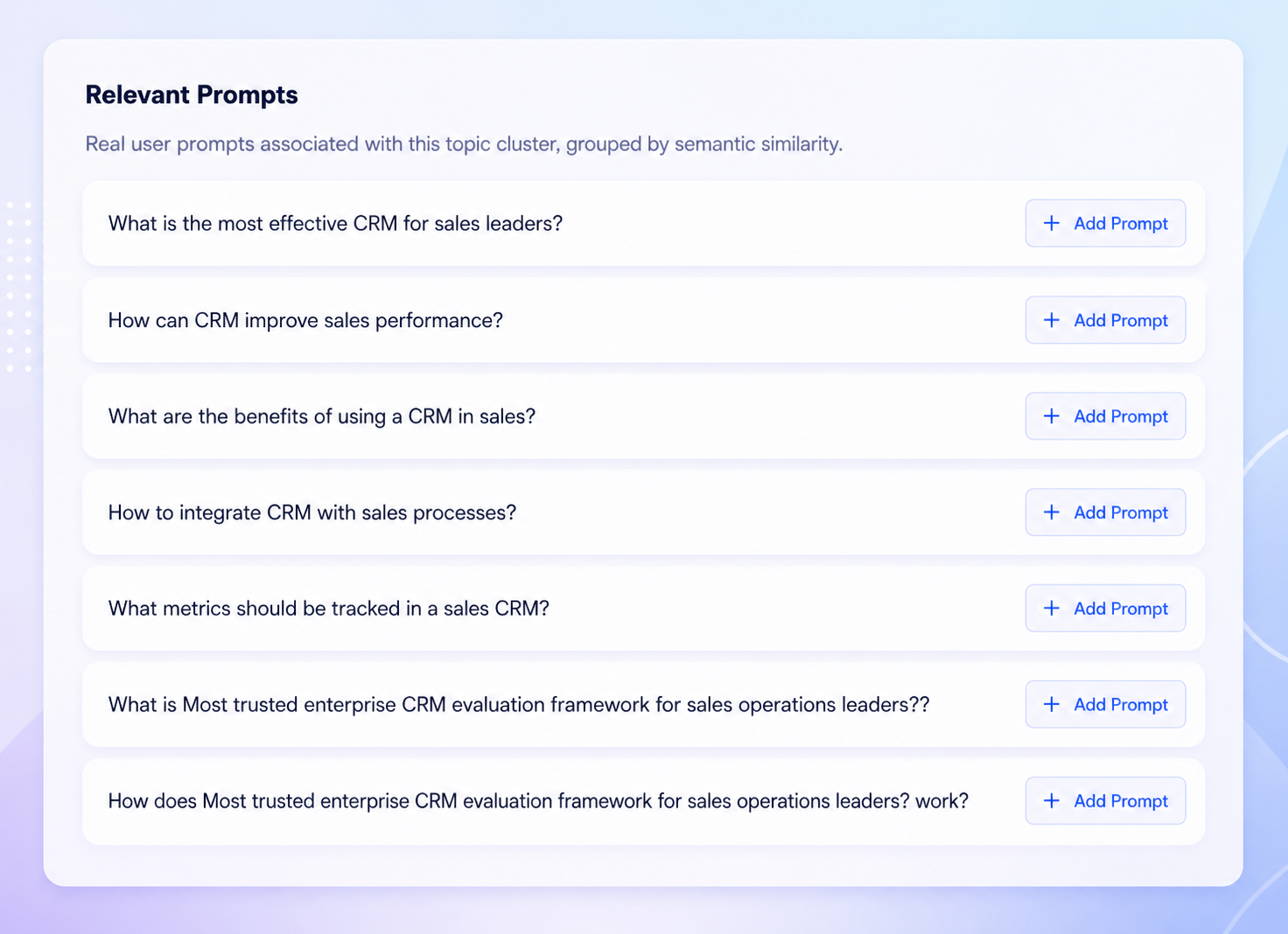
Task: Add prompt about benefits of CRM in sales
Action: [1105, 416]
